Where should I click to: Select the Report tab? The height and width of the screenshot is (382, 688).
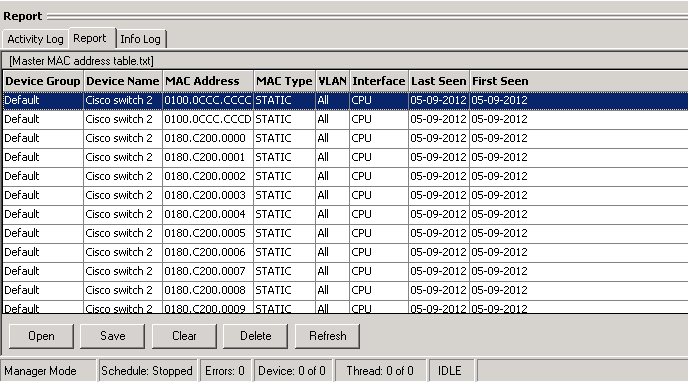click(x=90, y=38)
